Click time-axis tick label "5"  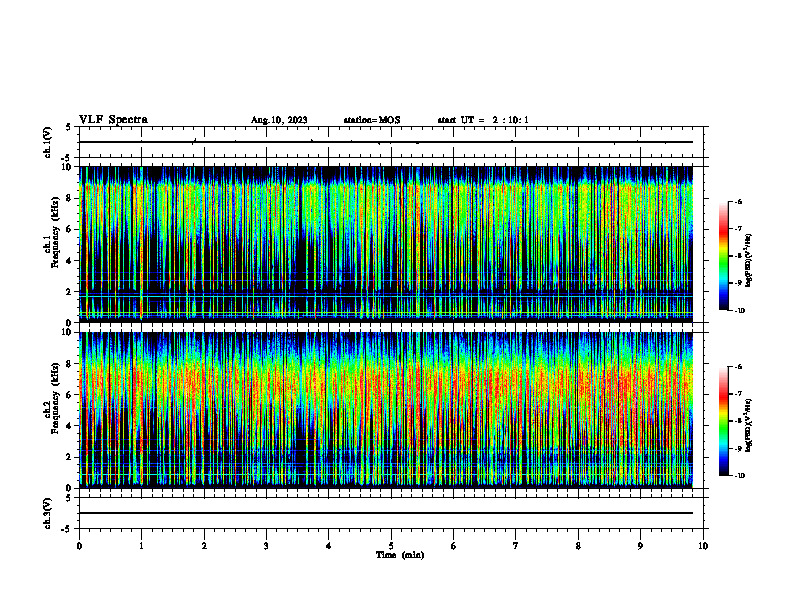(391, 546)
